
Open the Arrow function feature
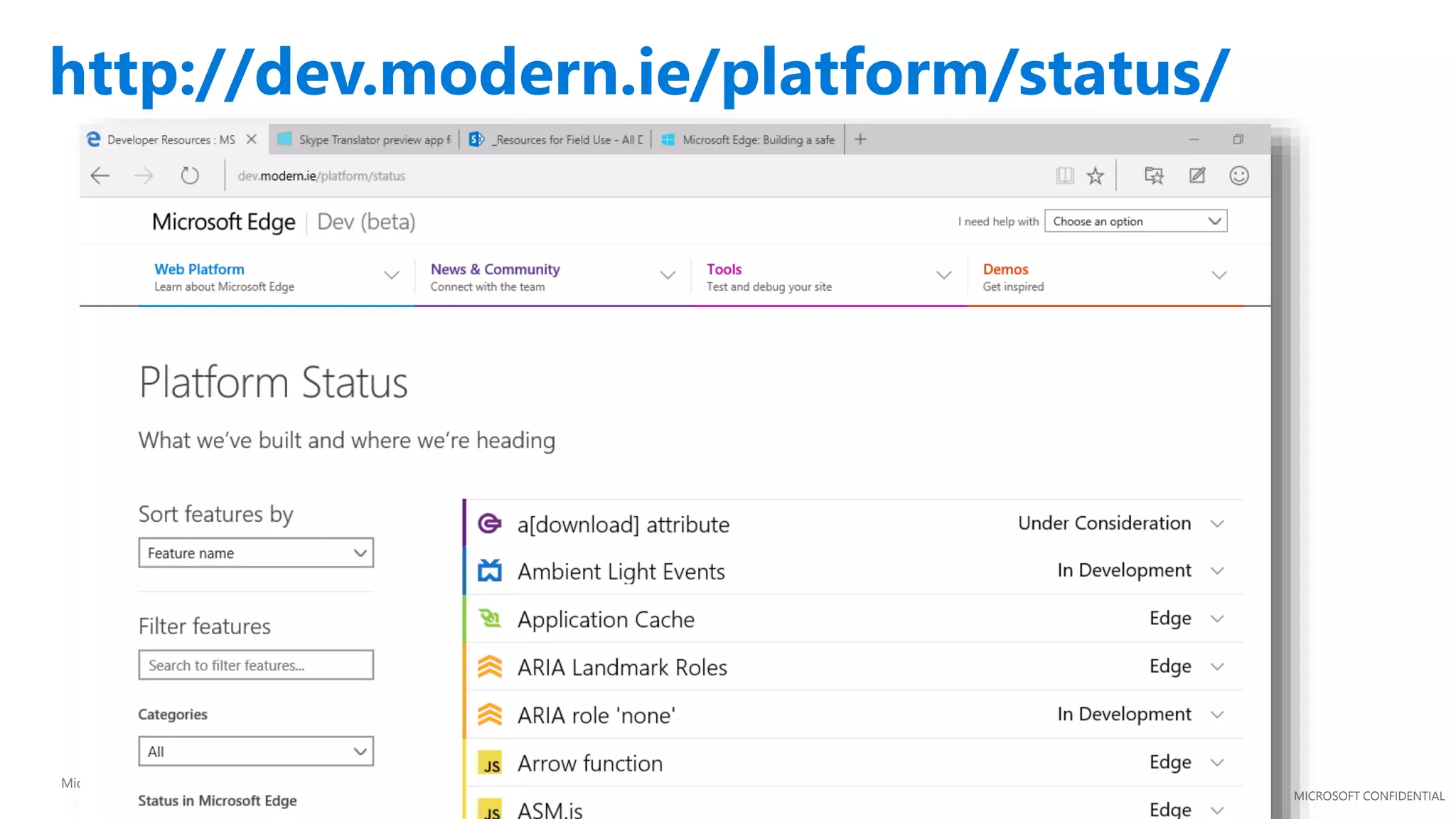[x=589, y=764]
